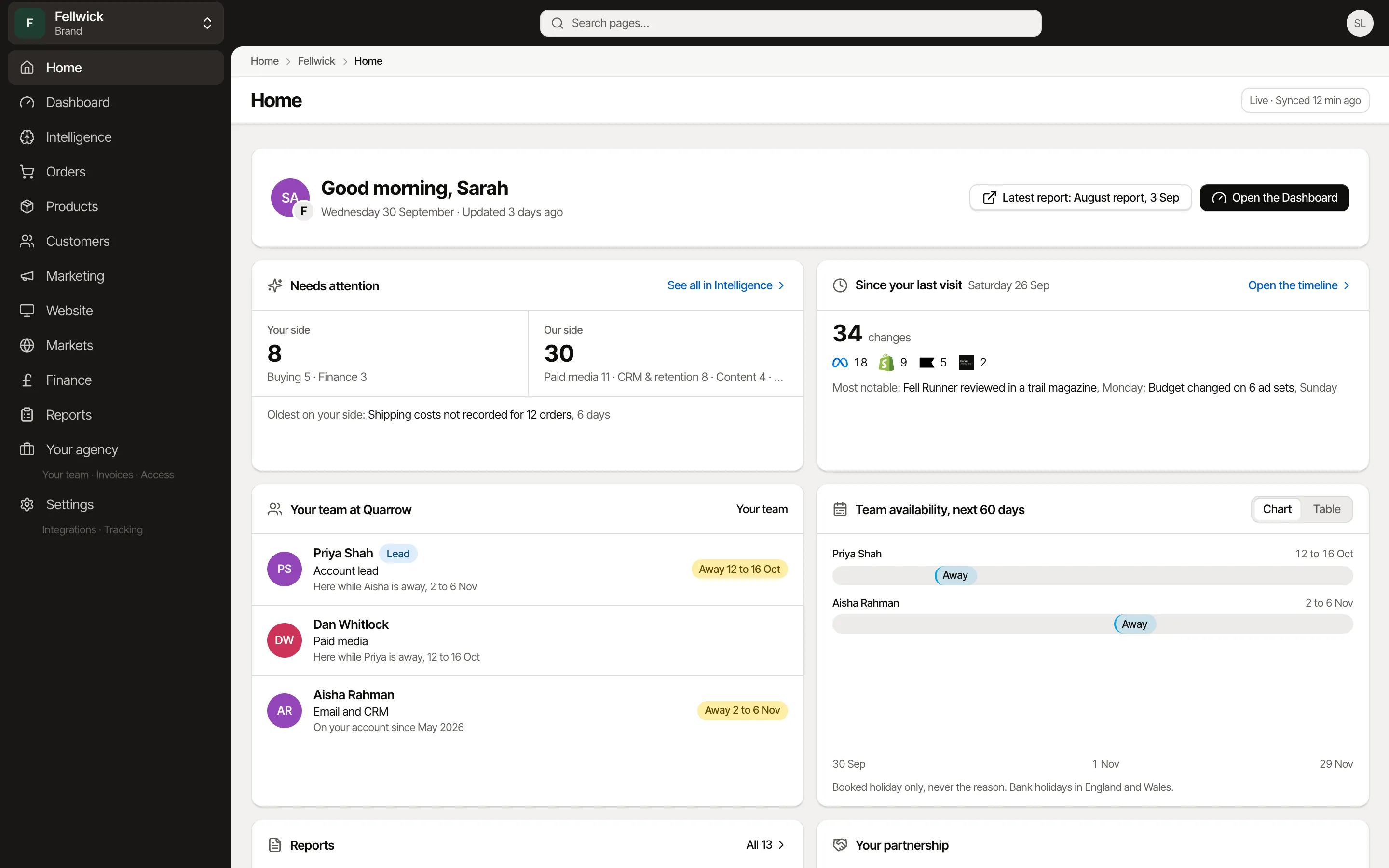Image resolution: width=1389 pixels, height=868 pixels.
Task: Click the Live Synced status badge
Action: (x=1305, y=100)
